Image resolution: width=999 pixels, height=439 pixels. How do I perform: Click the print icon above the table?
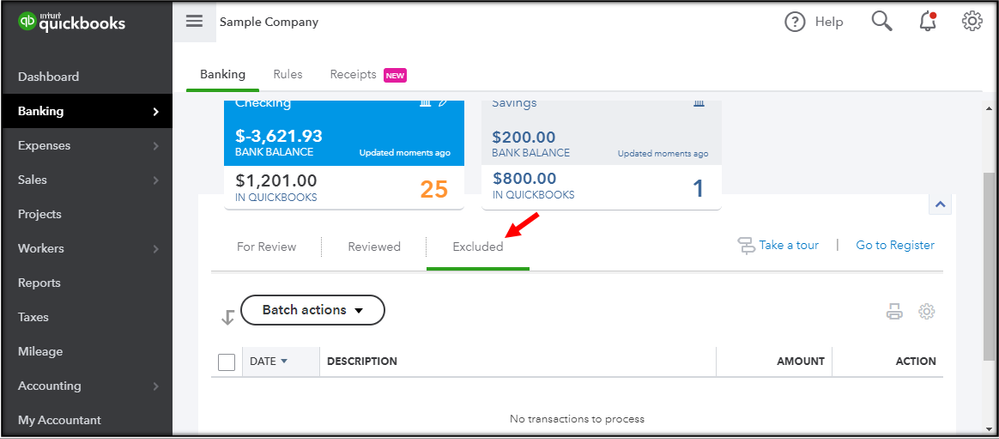pyautogui.click(x=894, y=312)
